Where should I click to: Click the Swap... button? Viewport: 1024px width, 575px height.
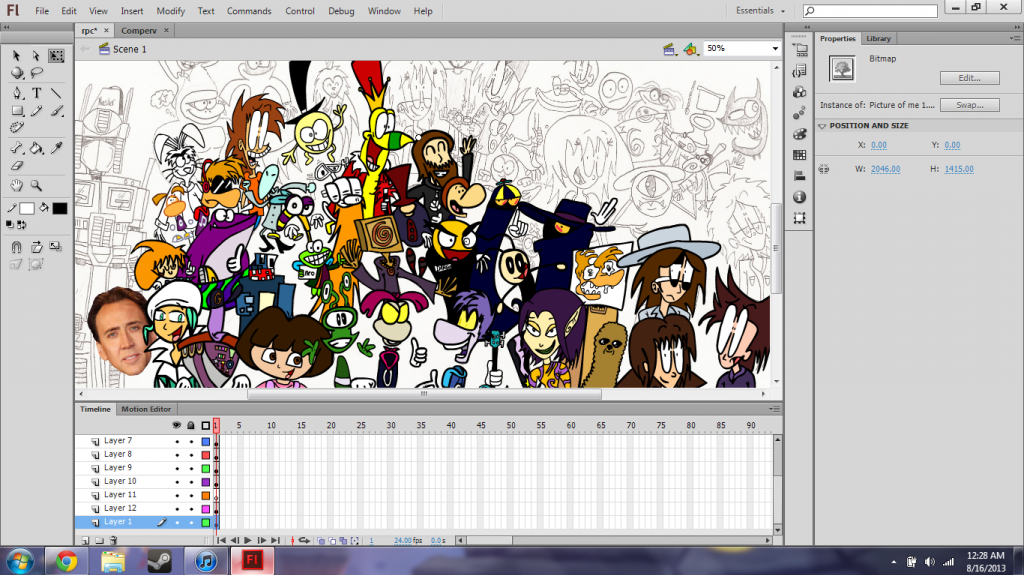970,105
